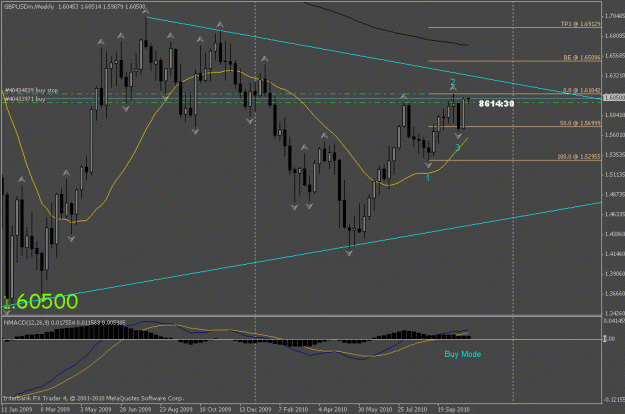Click the 28 Jun 2009 date label

pyautogui.click(x=136, y=409)
